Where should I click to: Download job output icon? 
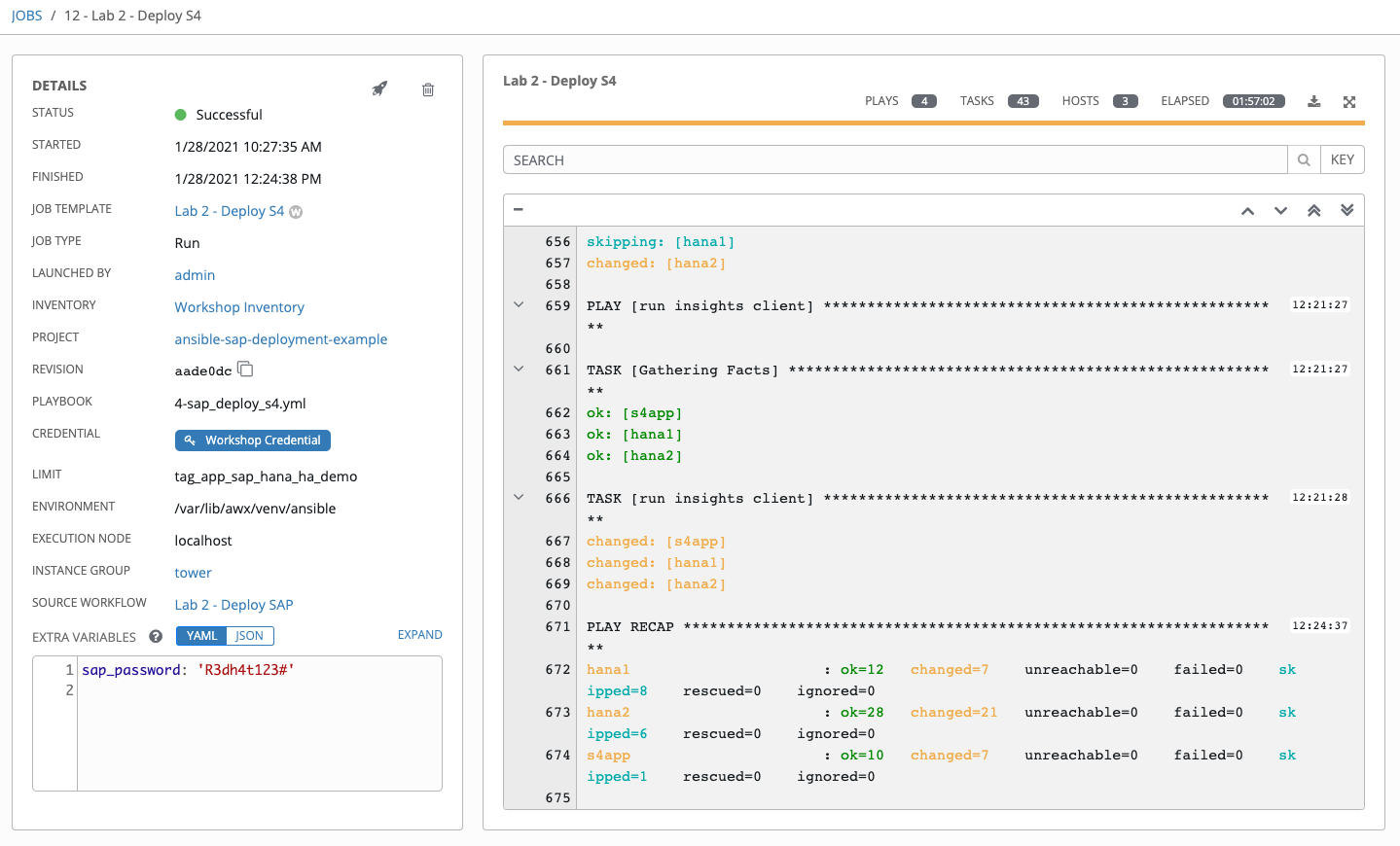pos(1314,101)
